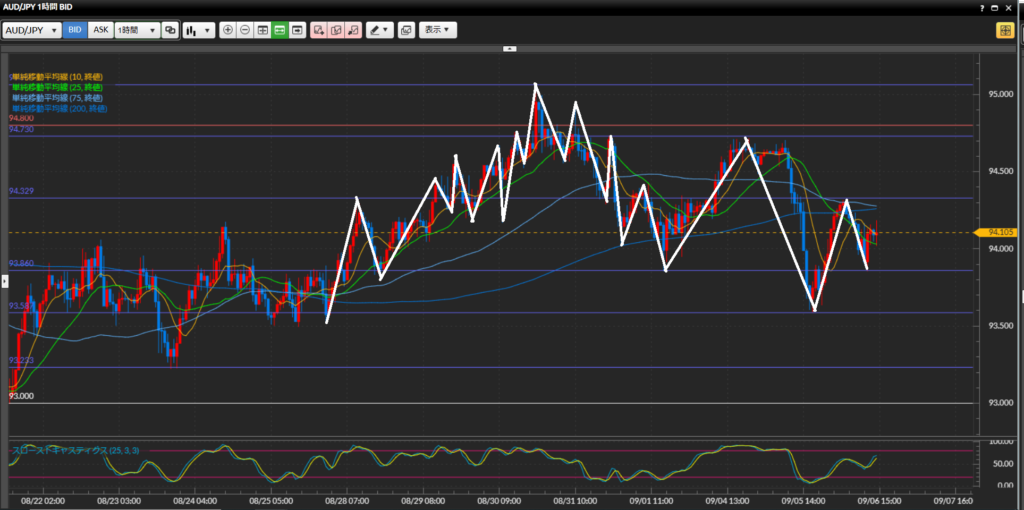
Task: Click the linked charts icon beside timeframe
Action: click(170, 30)
